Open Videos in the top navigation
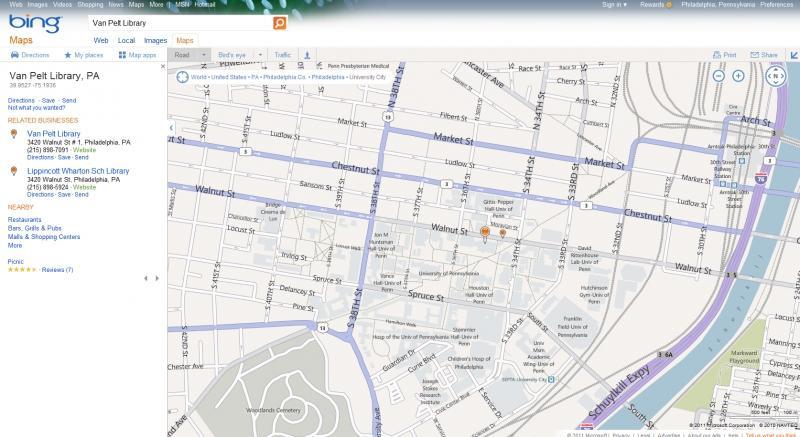The width and height of the screenshot is (800, 437). tap(62, 5)
